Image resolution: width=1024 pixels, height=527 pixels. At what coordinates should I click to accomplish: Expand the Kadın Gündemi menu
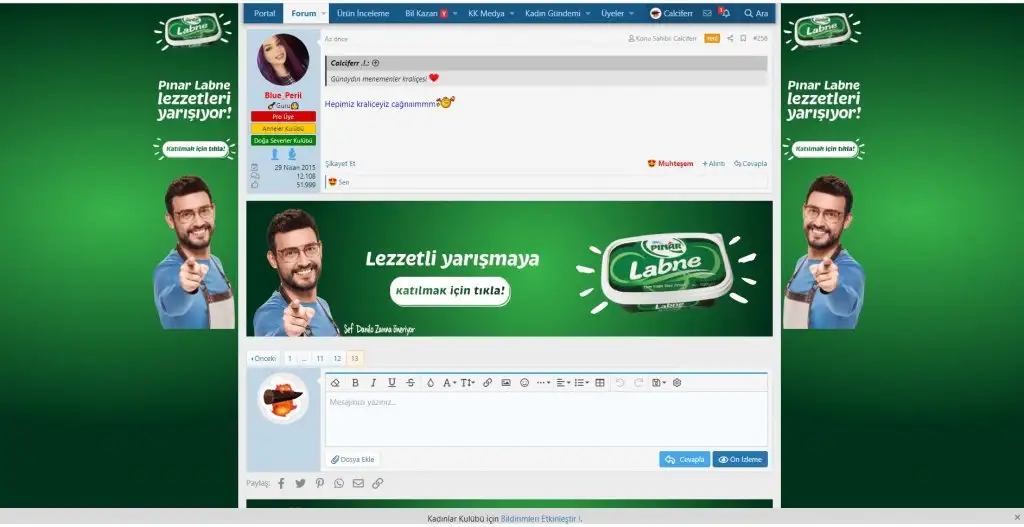pyautogui.click(x=588, y=14)
